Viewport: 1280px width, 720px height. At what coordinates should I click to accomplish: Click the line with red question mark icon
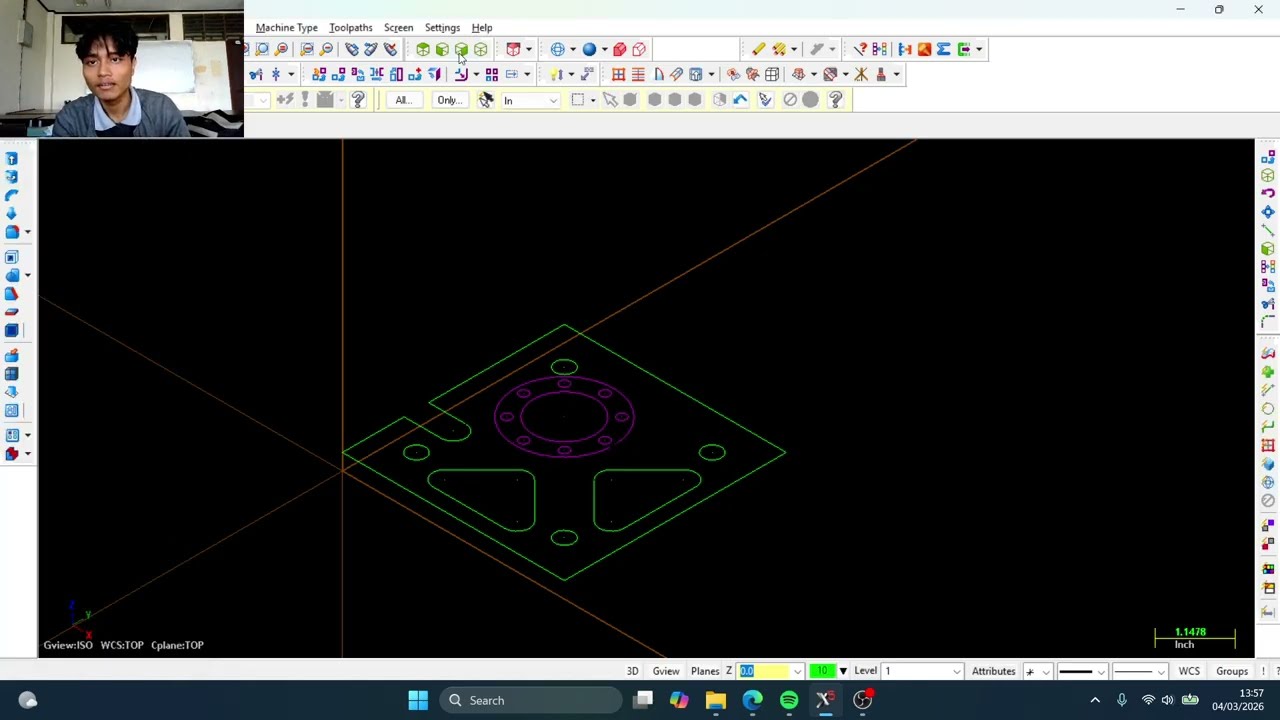coord(860,49)
